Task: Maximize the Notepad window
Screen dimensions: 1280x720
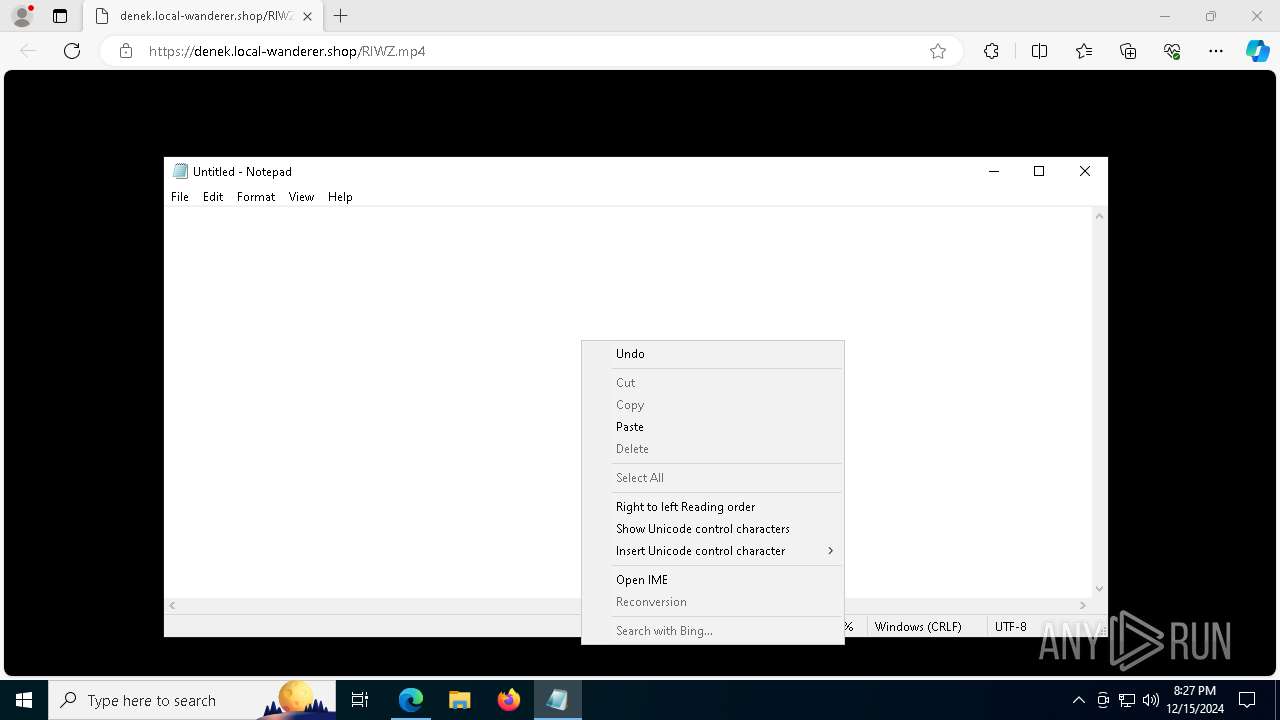Action: pyautogui.click(x=1039, y=171)
